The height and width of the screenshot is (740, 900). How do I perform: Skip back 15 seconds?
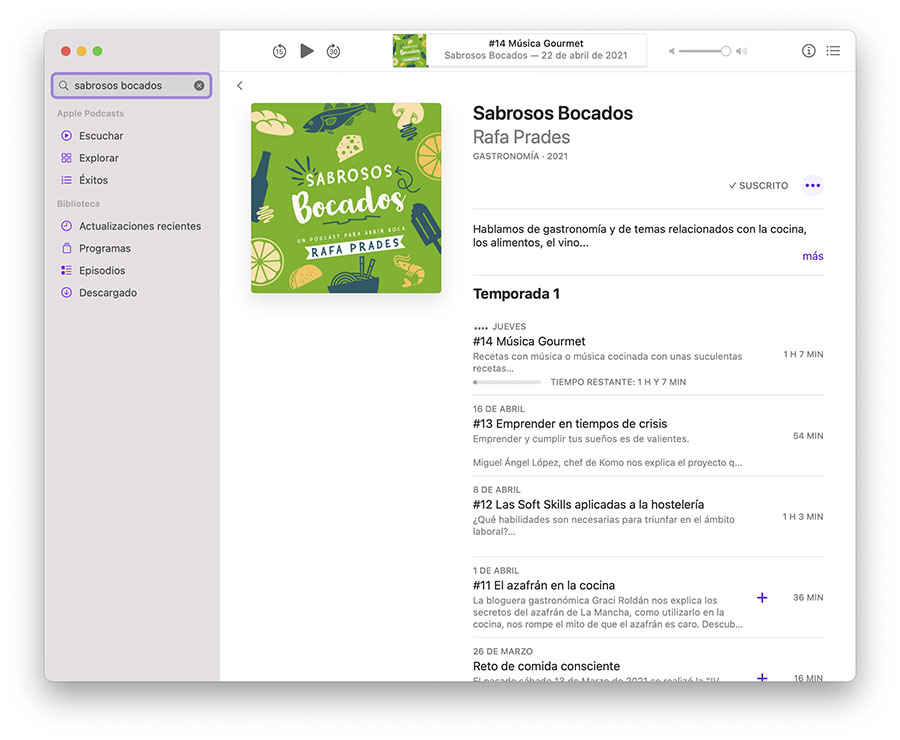click(279, 51)
